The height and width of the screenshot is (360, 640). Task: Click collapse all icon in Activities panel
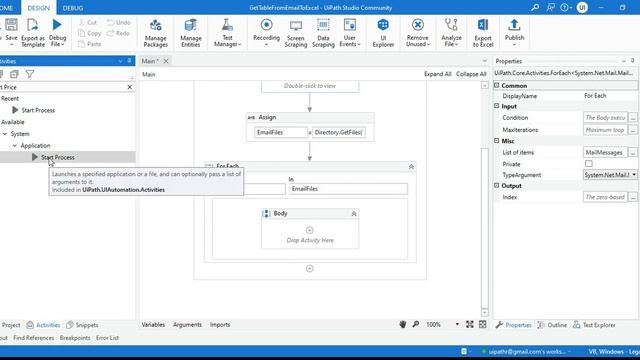pos(14,74)
